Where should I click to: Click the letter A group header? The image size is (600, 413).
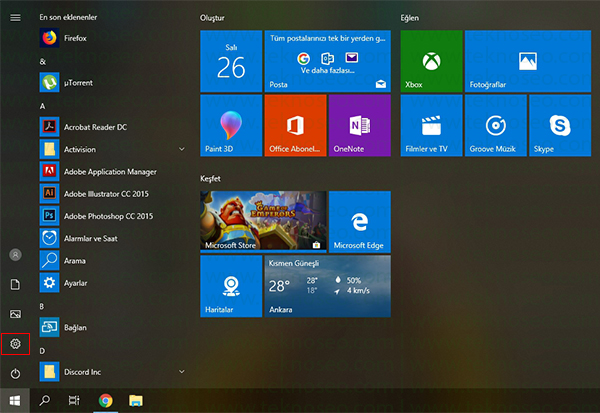pos(42,106)
